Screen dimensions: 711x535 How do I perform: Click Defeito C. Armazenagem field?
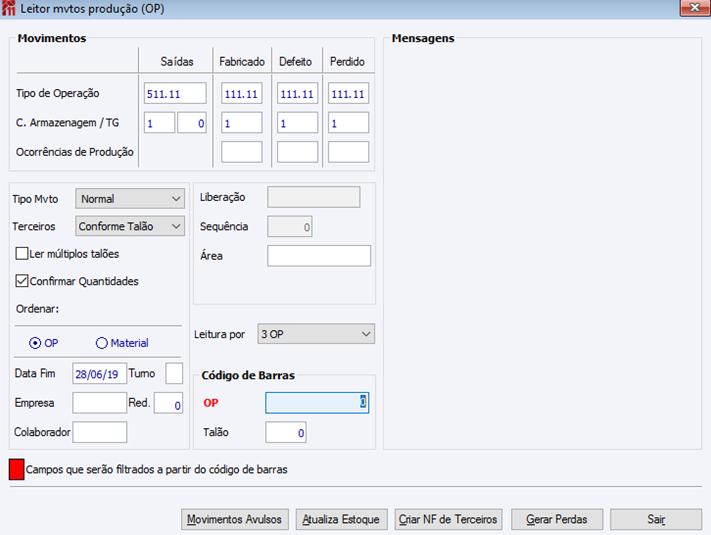pos(297,122)
